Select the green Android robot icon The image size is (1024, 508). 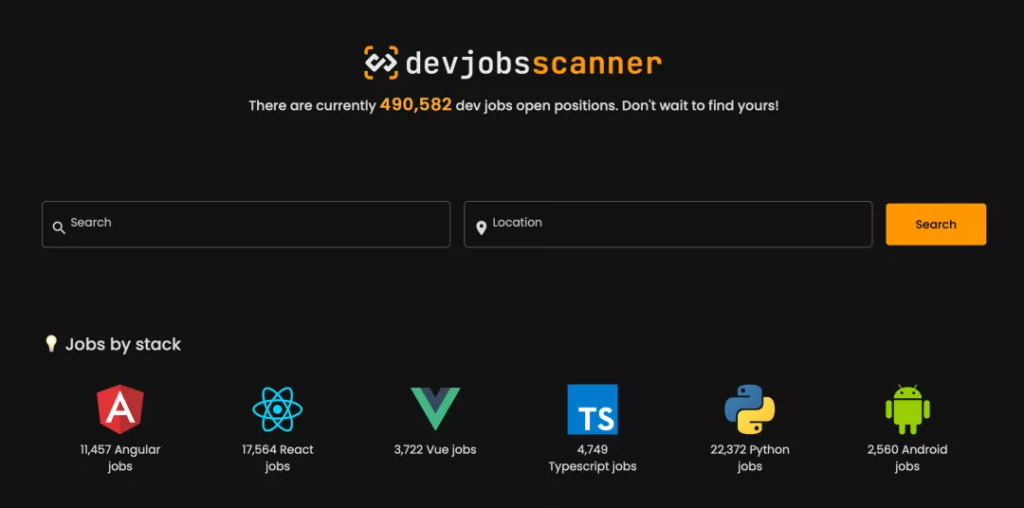[x=907, y=409]
